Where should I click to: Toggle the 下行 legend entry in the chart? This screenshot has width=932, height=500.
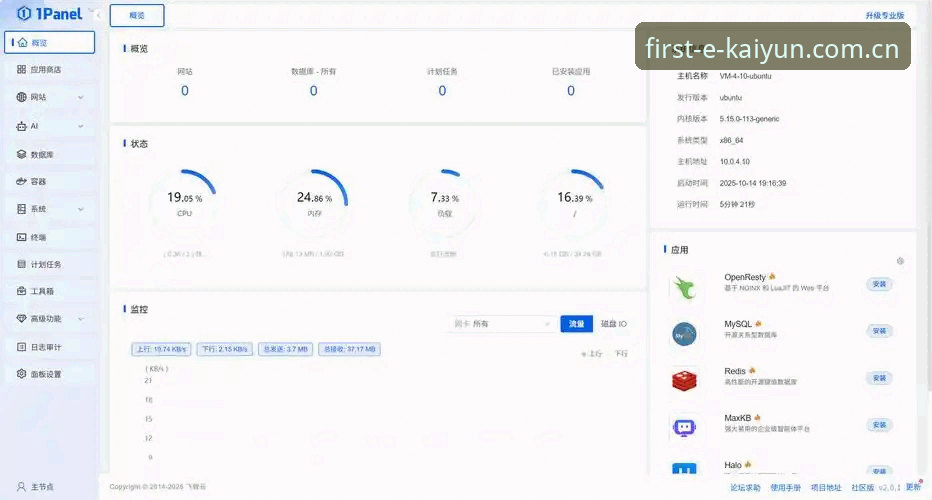pyautogui.click(x=621, y=354)
